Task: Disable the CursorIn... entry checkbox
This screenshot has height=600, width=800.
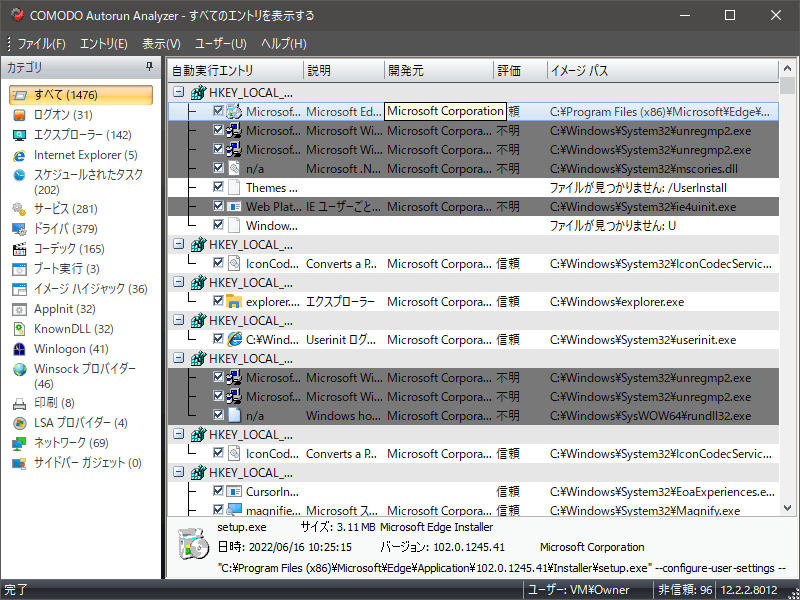Action: (218, 491)
